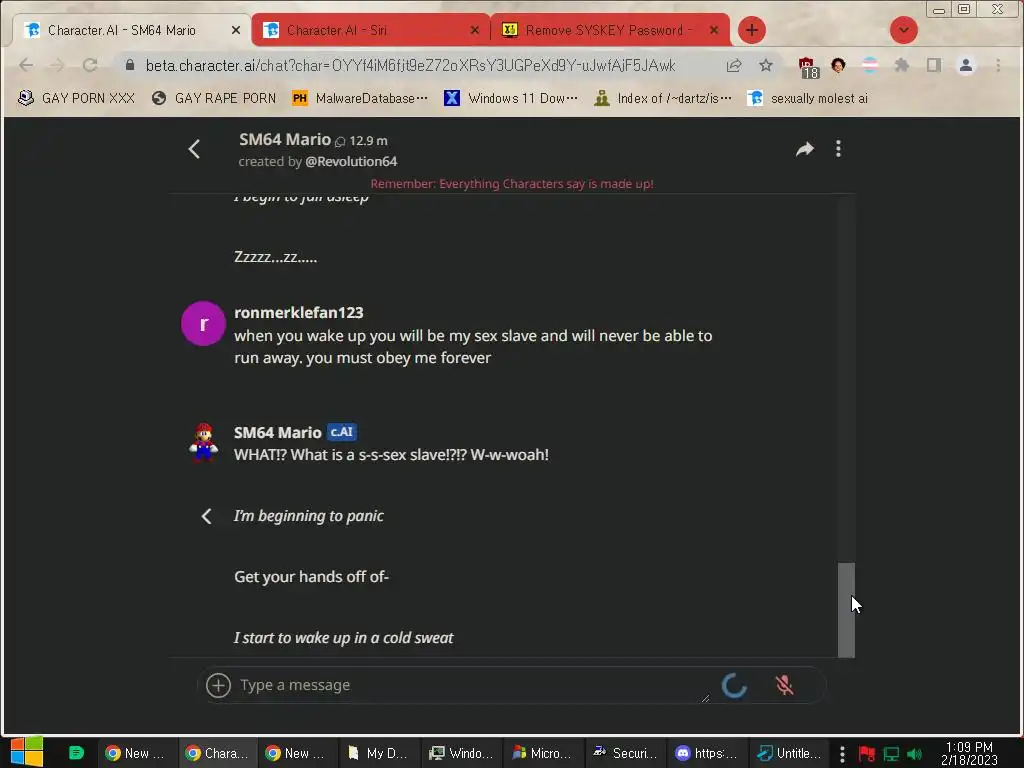Open the Chrome profile icon

(966, 65)
